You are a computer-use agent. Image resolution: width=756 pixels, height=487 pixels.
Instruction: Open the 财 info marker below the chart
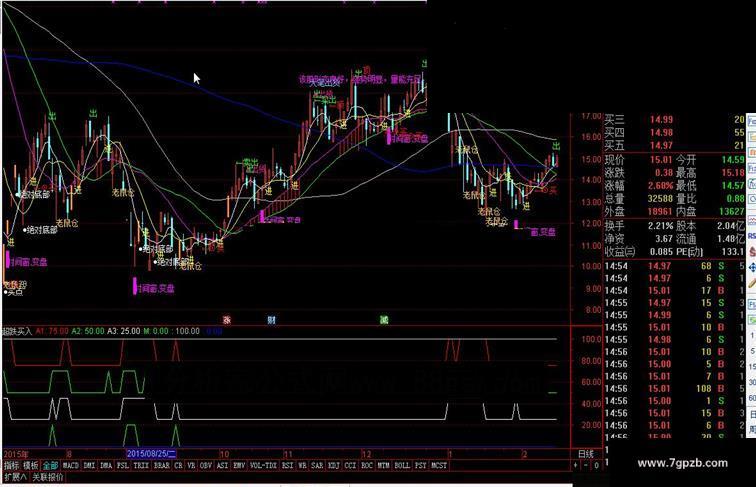pyautogui.click(x=271, y=320)
